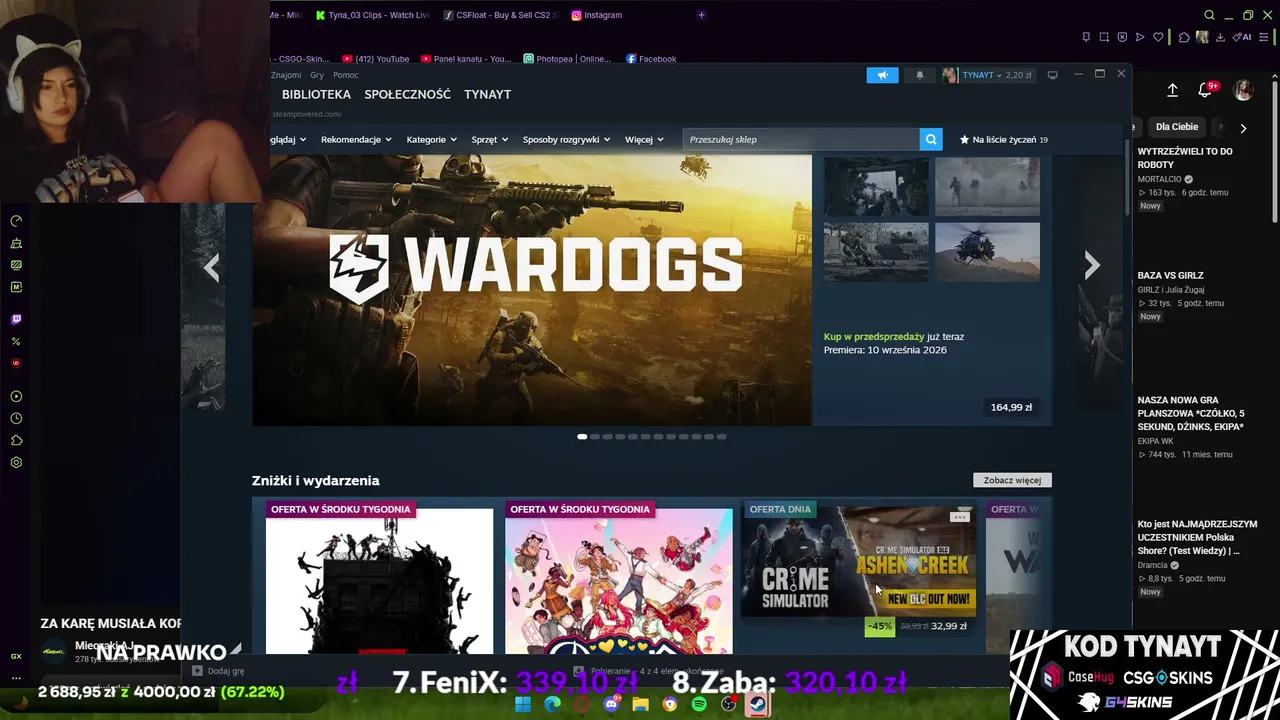Open the browser extensions puzzle icon

click(x=1184, y=37)
